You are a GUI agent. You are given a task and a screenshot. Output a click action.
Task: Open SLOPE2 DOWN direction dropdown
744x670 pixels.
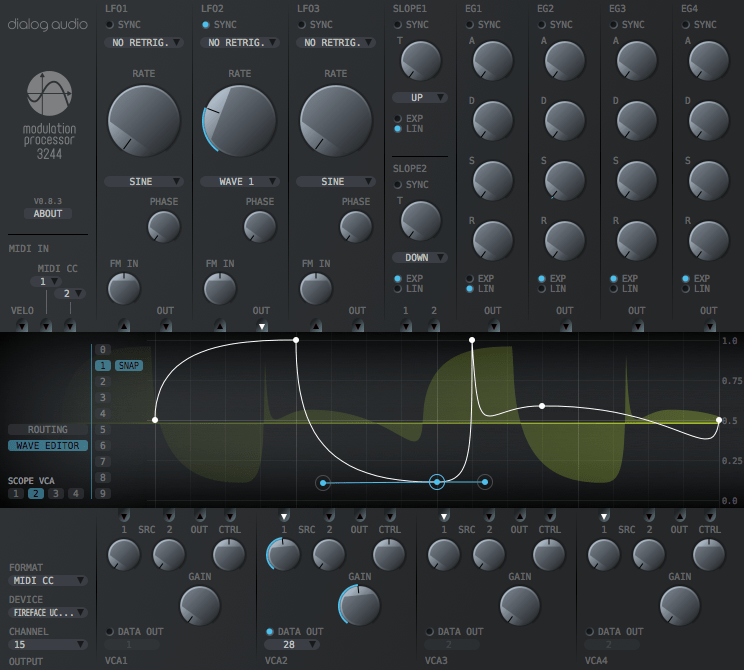[419, 258]
